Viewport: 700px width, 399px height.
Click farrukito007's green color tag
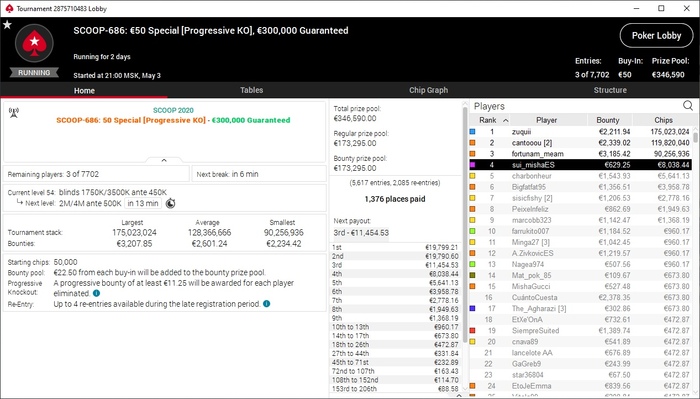coord(472,231)
